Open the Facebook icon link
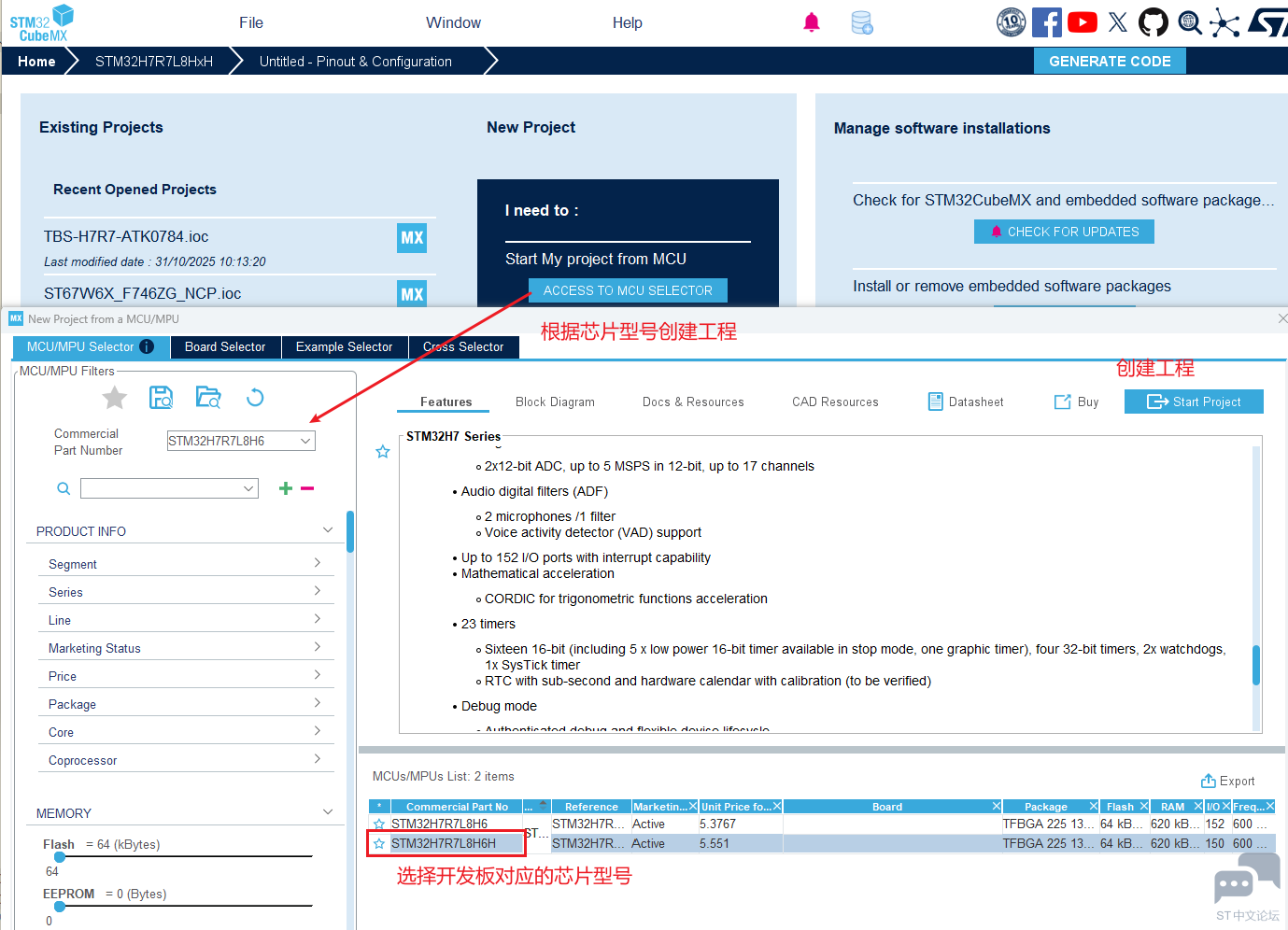 pyautogui.click(x=1047, y=22)
